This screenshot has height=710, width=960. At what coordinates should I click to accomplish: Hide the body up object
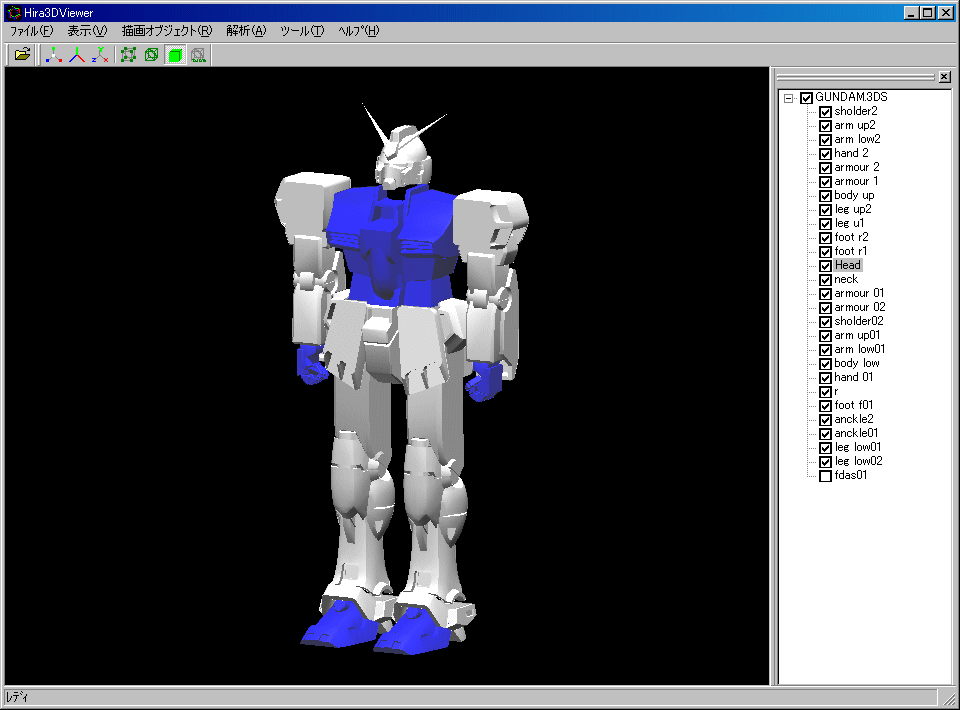click(x=825, y=196)
